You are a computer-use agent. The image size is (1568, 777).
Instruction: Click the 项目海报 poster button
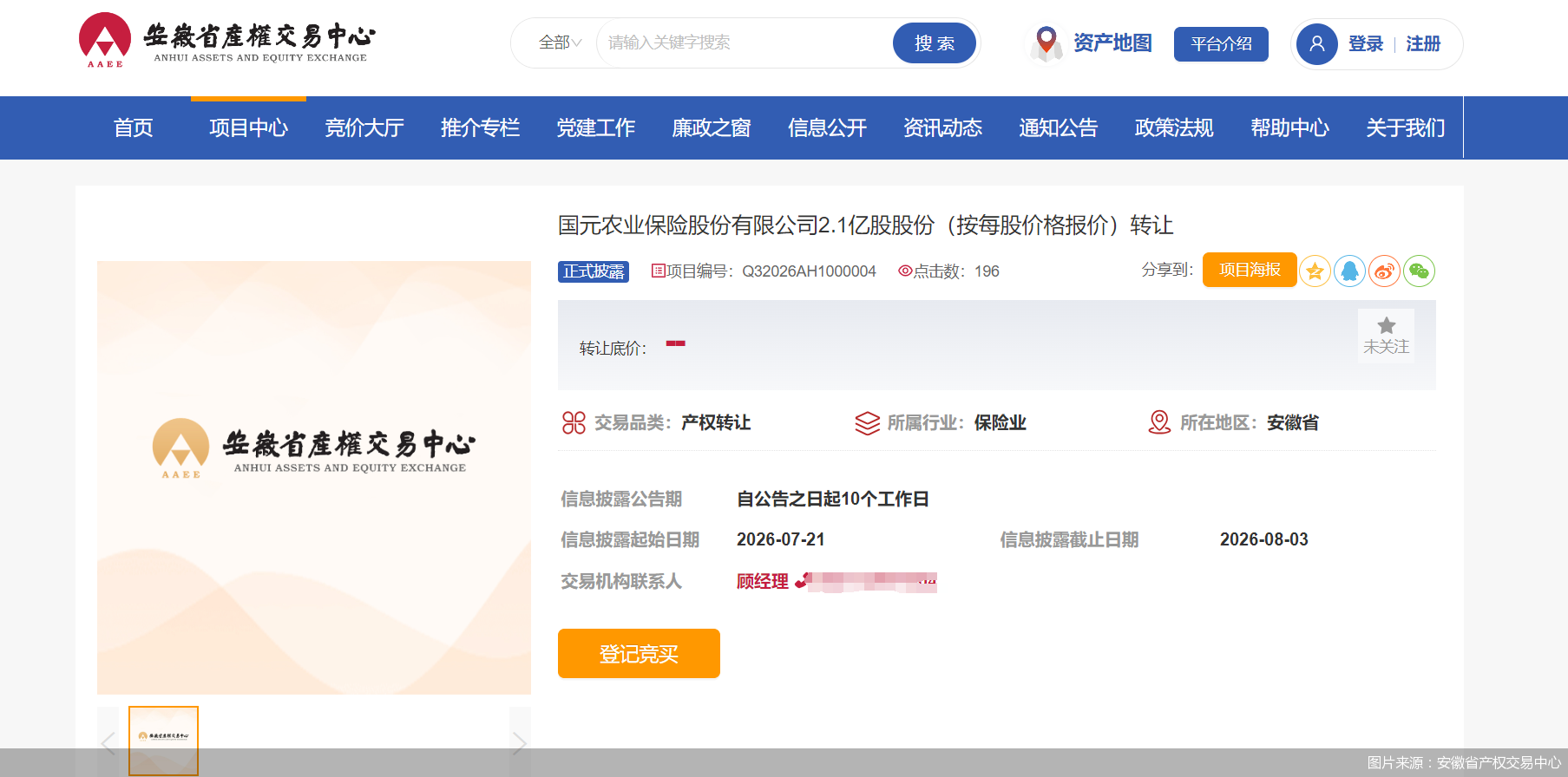[x=1250, y=270]
